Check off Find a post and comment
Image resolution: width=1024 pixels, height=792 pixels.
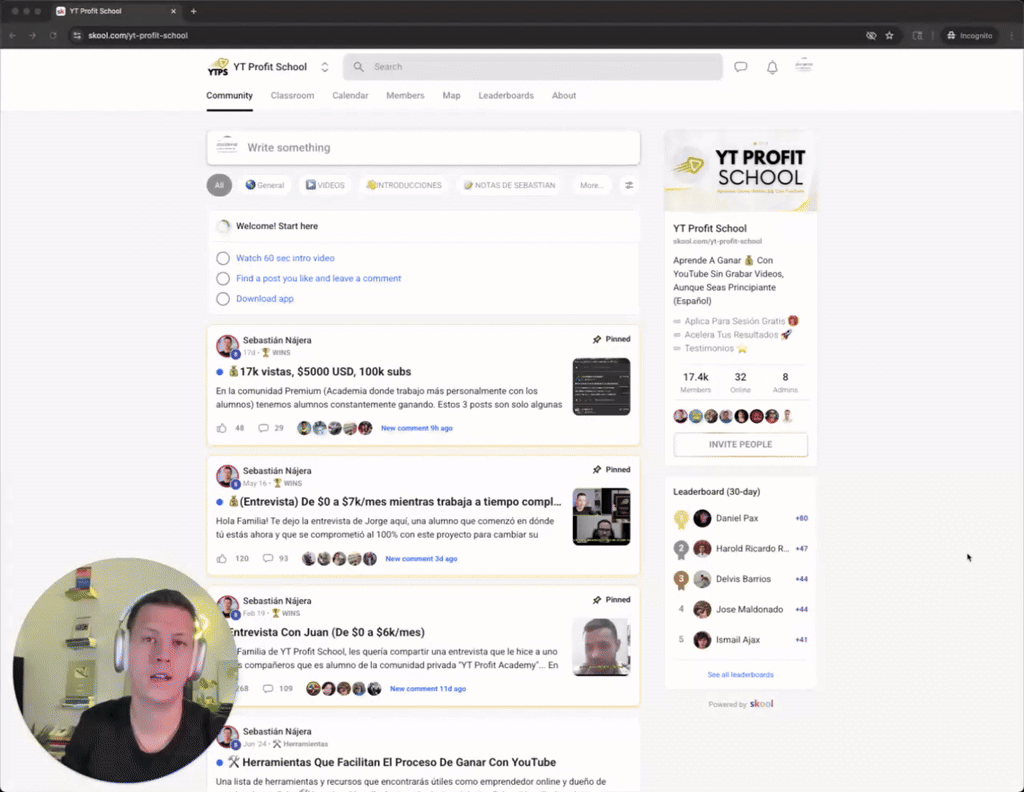tap(223, 278)
